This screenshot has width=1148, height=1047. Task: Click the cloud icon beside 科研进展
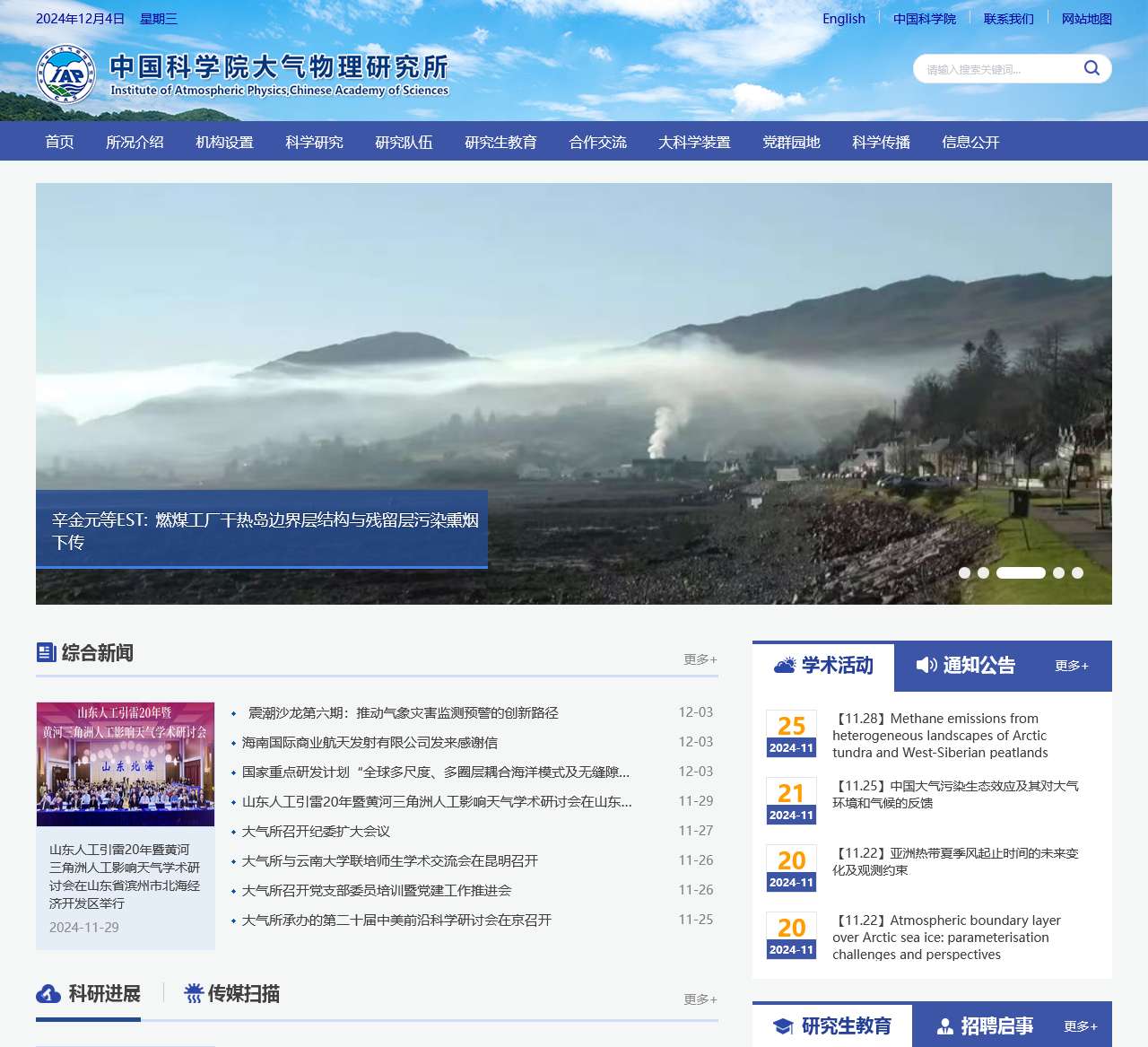click(48, 993)
